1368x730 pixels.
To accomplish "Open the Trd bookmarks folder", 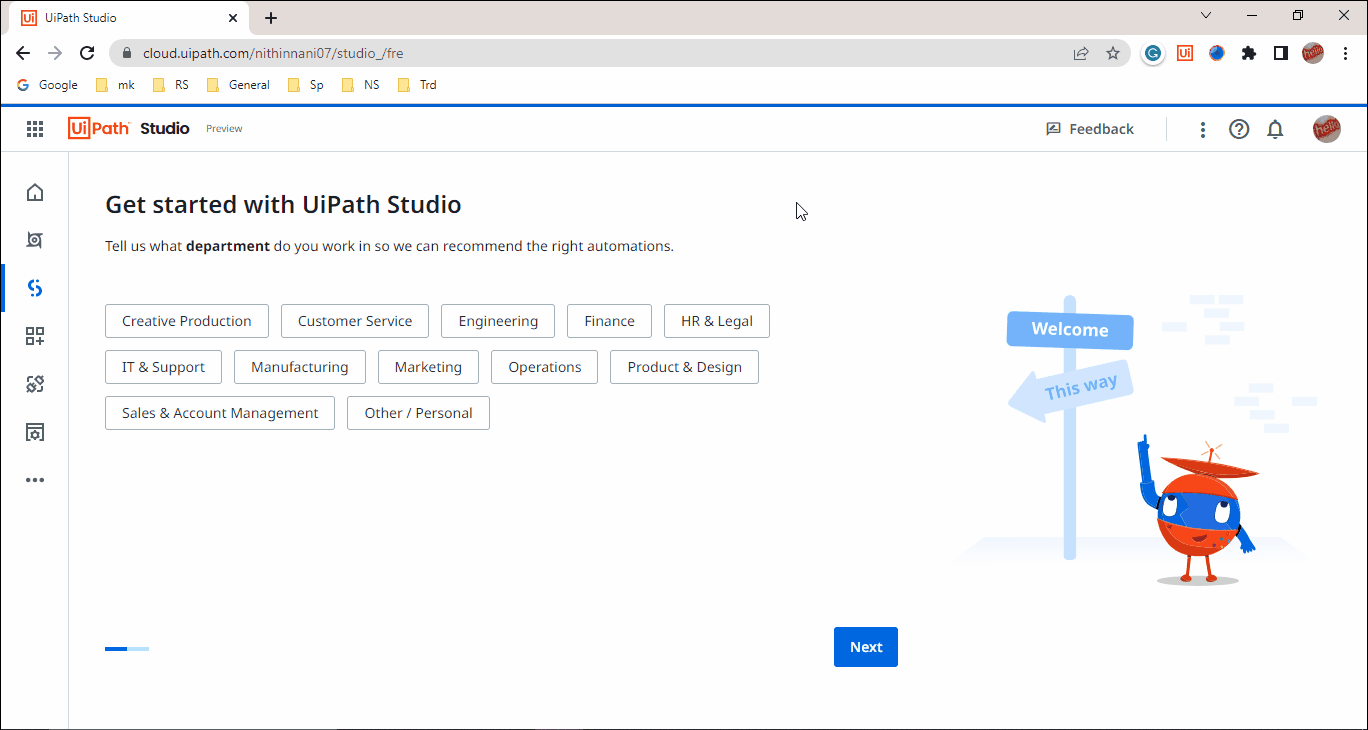I will (x=417, y=85).
